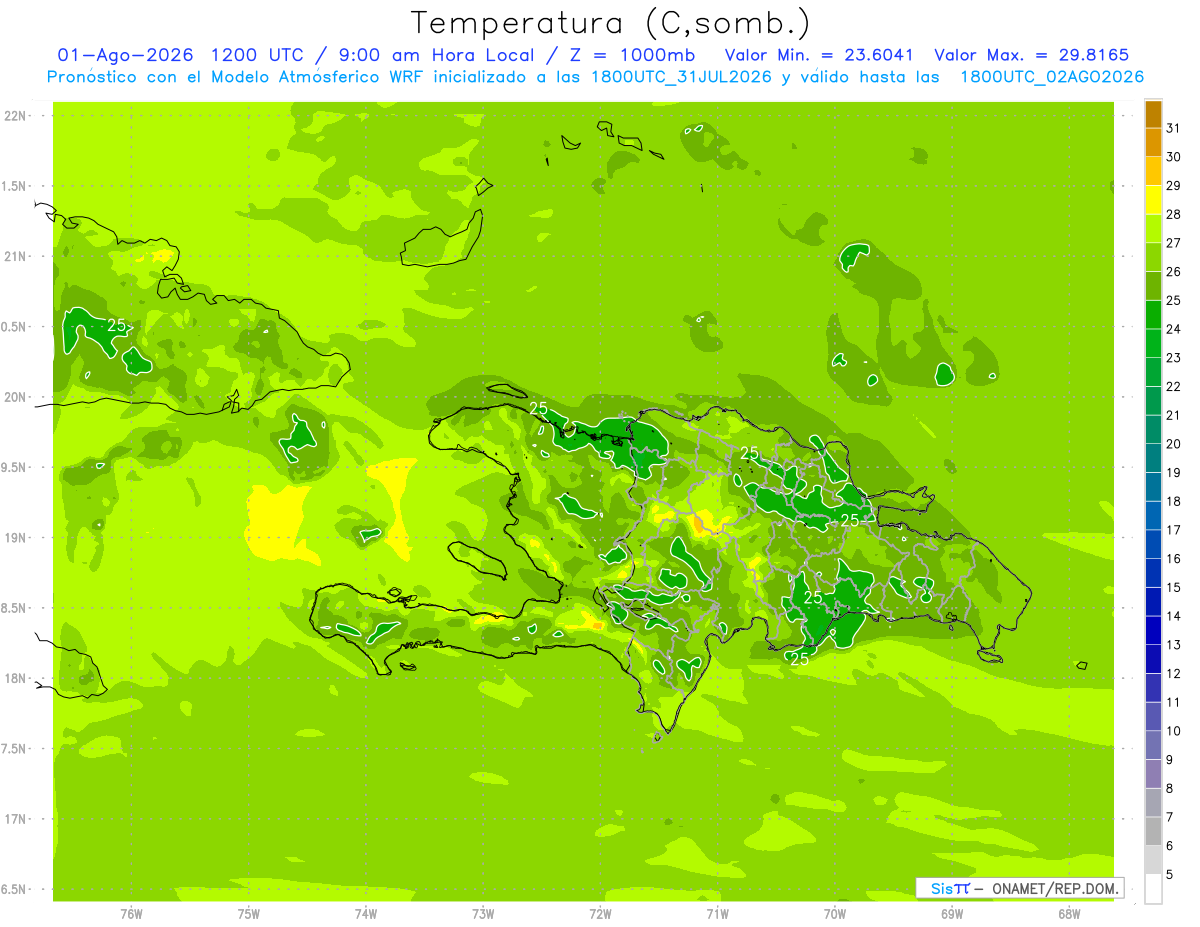
Task: Click the white legend swatch below 5
Action: tap(1153, 889)
